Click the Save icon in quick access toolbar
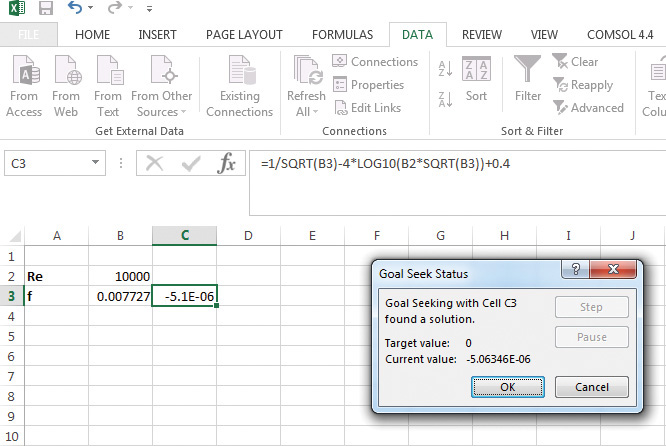 [x=46, y=8]
